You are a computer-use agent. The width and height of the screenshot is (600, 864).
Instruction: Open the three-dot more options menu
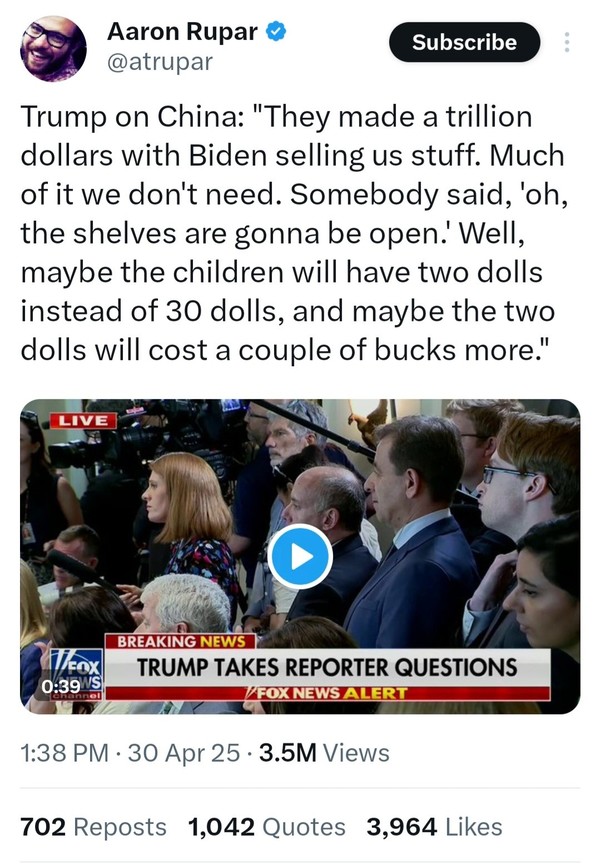[x=567, y=42]
